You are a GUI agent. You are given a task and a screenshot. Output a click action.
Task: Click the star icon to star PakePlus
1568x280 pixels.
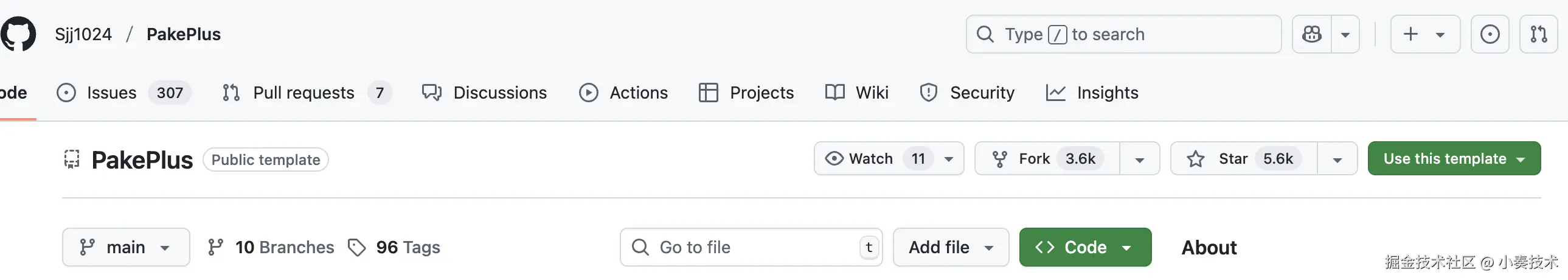(1196, 159)
